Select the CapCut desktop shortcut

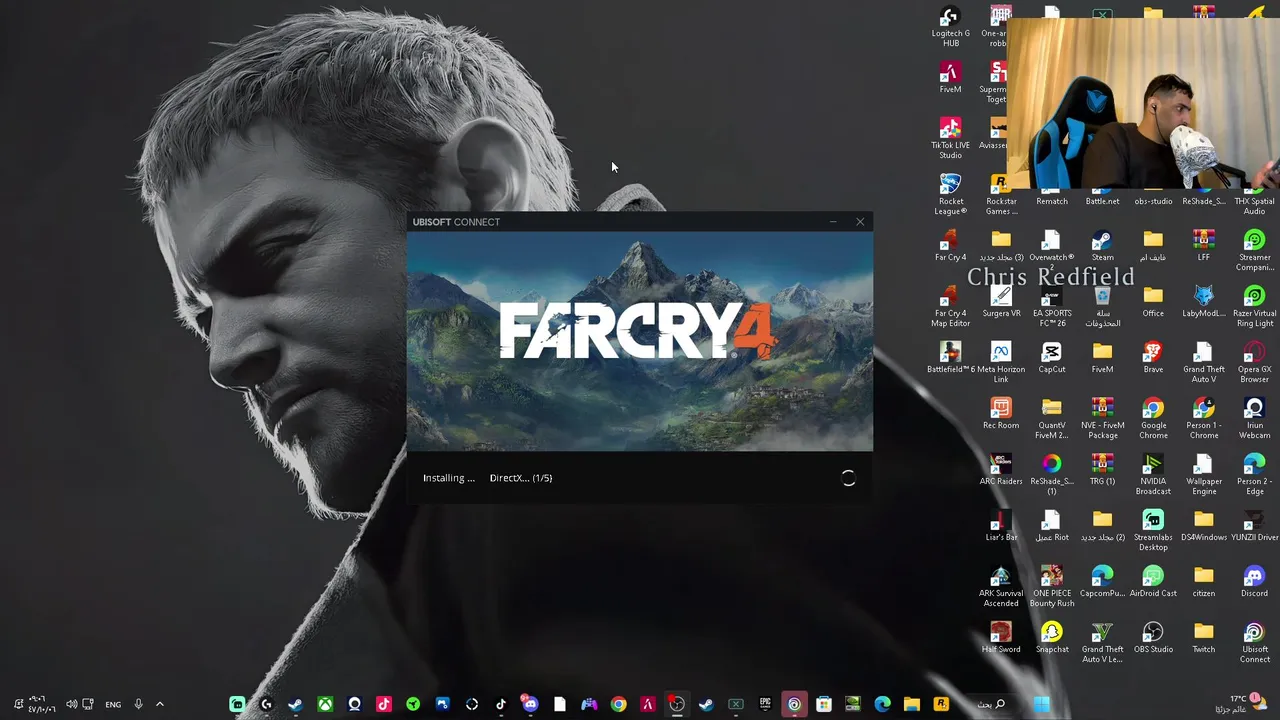[1052, 358]
